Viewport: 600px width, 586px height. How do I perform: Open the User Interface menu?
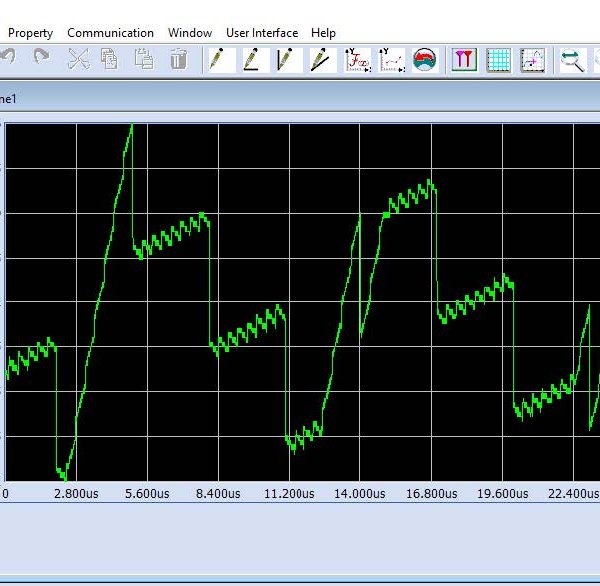coord(261,33)
